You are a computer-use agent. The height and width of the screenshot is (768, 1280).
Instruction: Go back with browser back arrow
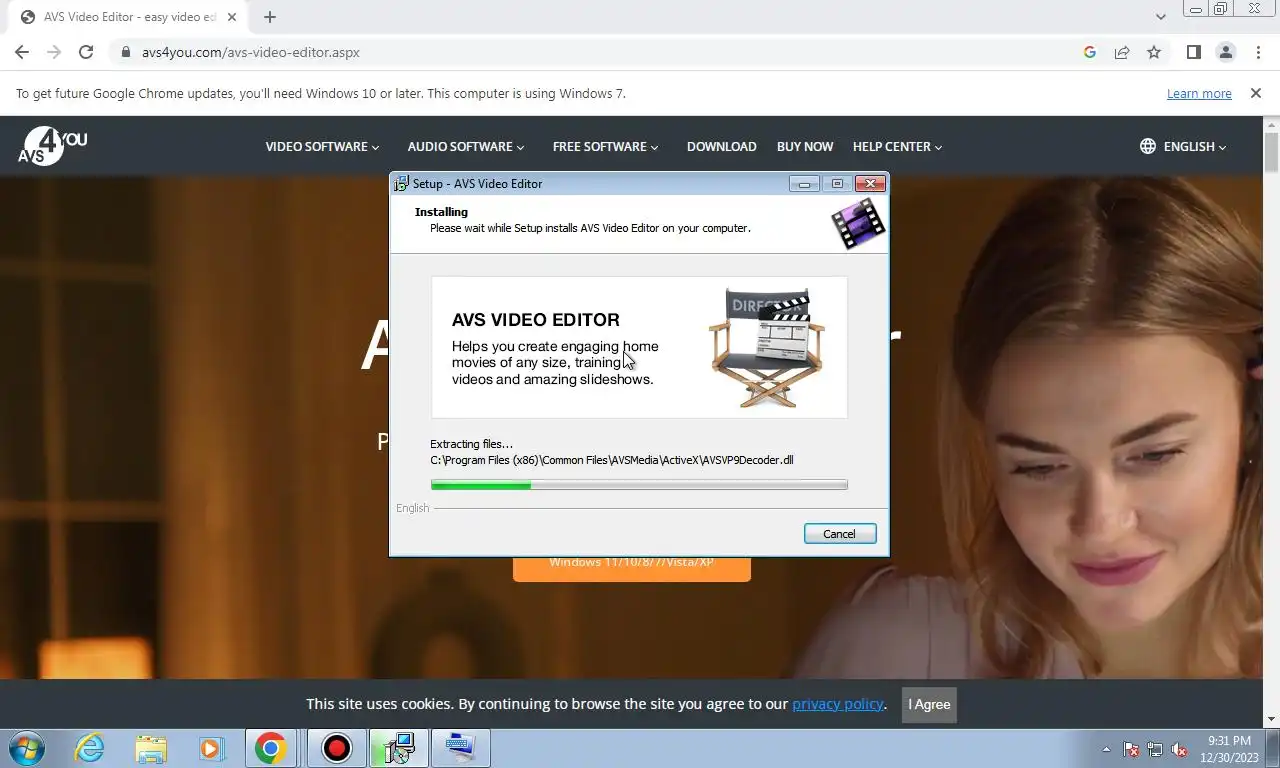(x=22, y=52)
